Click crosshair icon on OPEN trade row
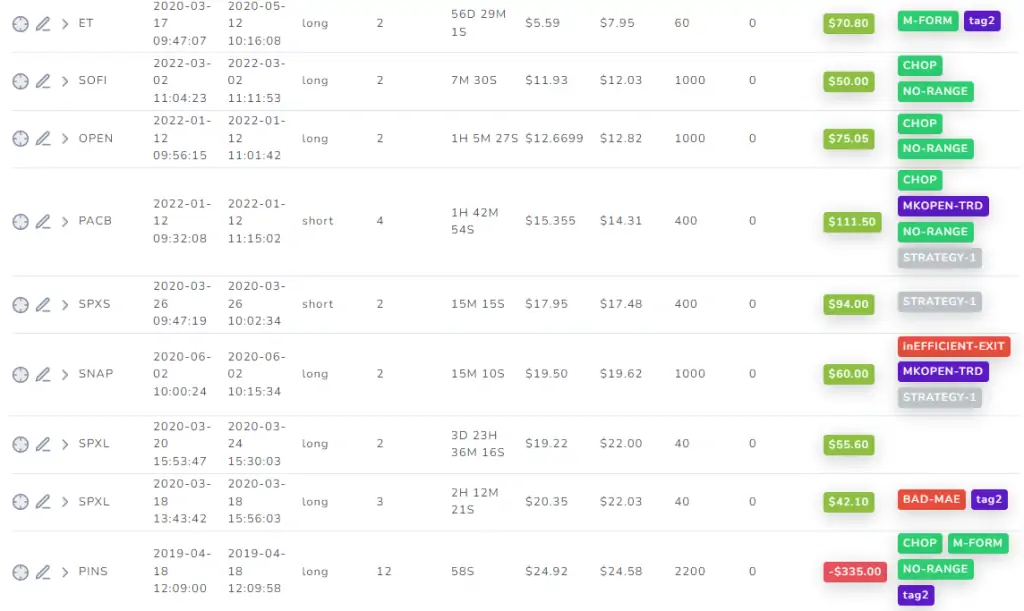The width and height of the screenshot is (1024, 611). pos(20,138)
